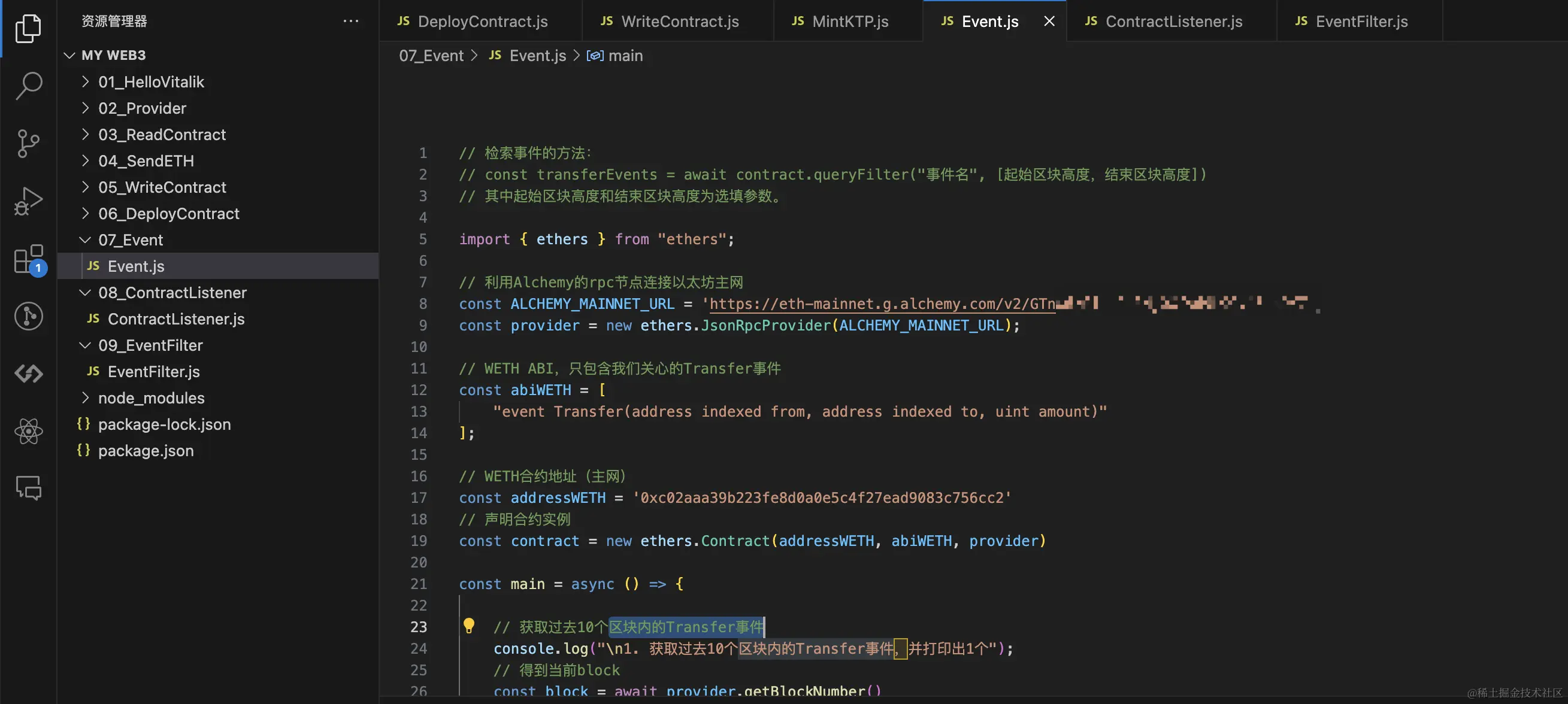The width and height of the screenshot is (1568, 704).
Task: Switch to the ContractListener.js tab
Action: [x=1173, y=22]
